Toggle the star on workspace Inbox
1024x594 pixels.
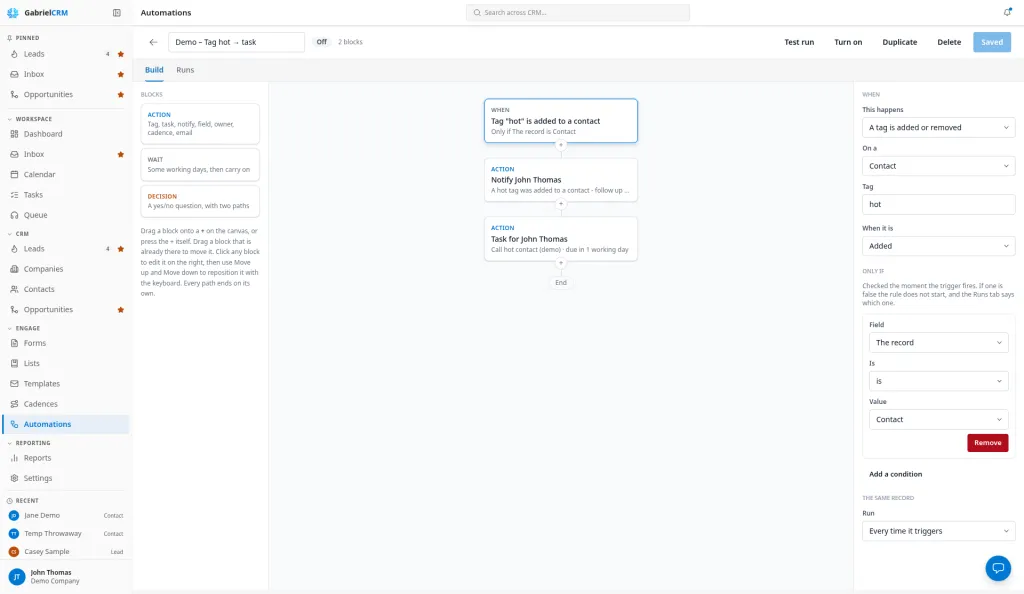tap(121, 155)
